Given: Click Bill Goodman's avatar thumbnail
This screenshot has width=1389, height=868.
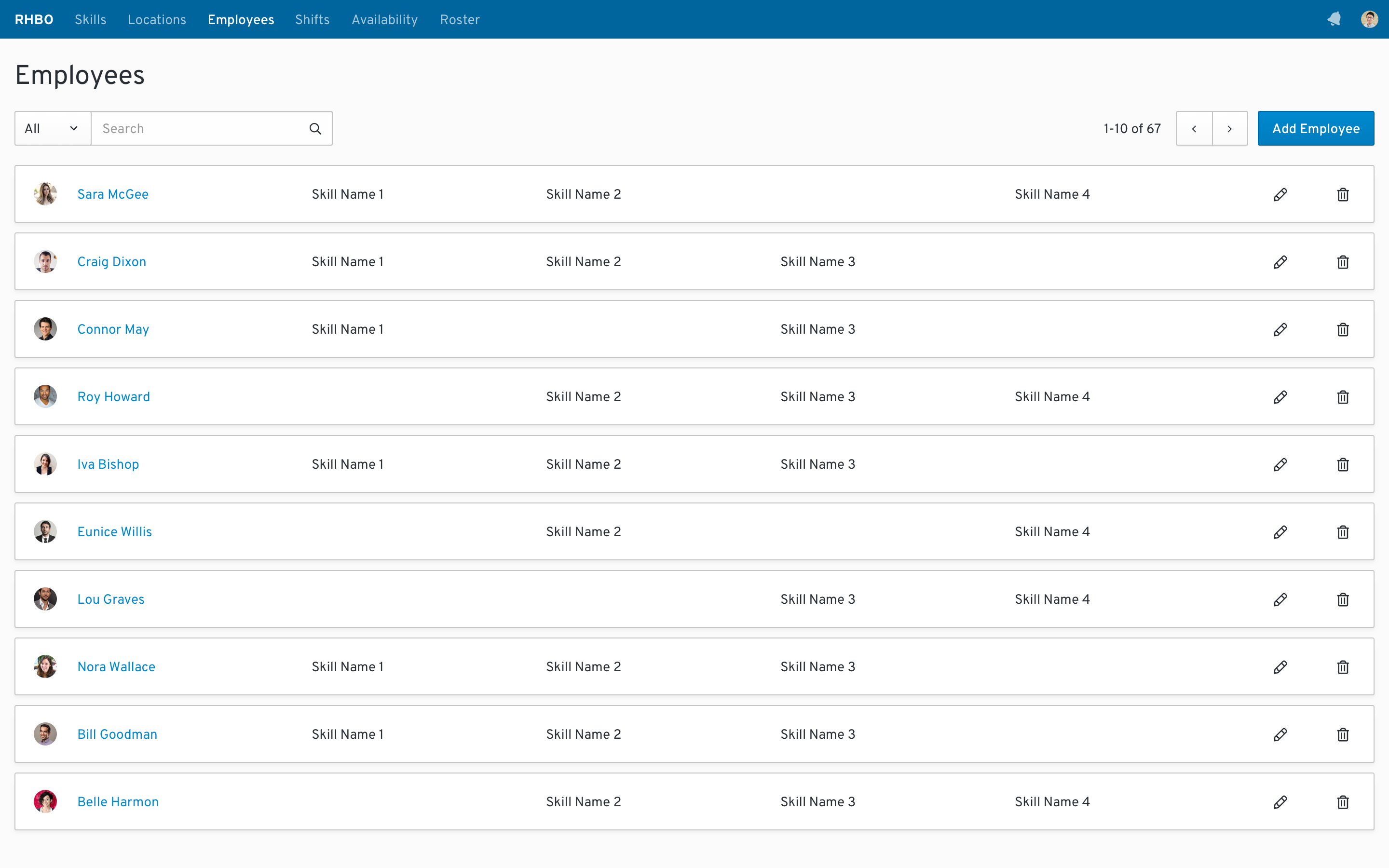Looking at the screenshot, I should [x=45, y=734].
